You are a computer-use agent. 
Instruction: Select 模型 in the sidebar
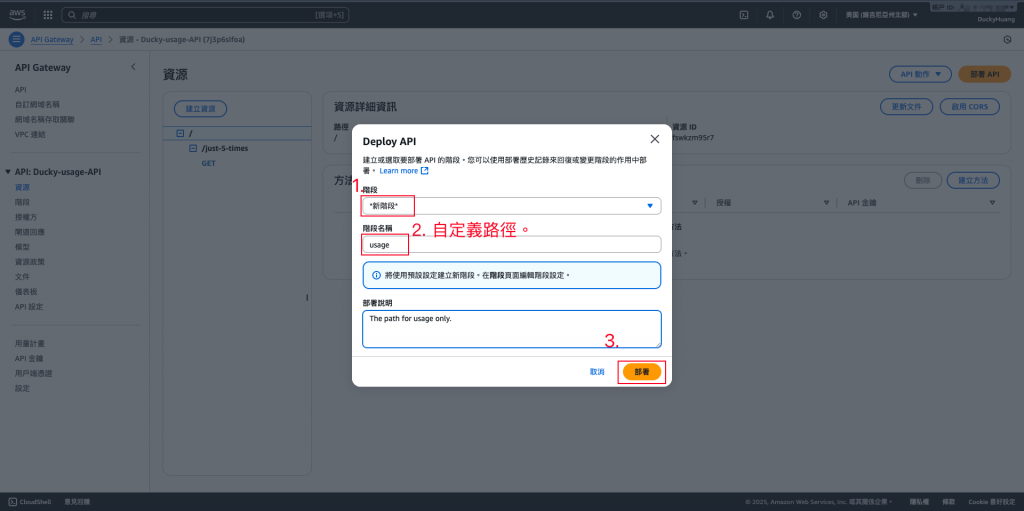pos(22,247)
